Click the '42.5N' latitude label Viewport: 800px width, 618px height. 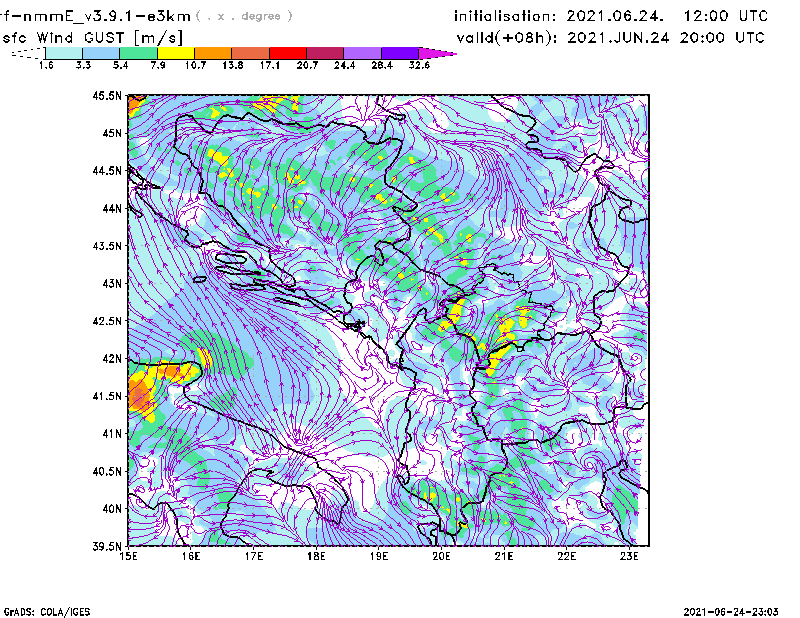click(107, 321)
